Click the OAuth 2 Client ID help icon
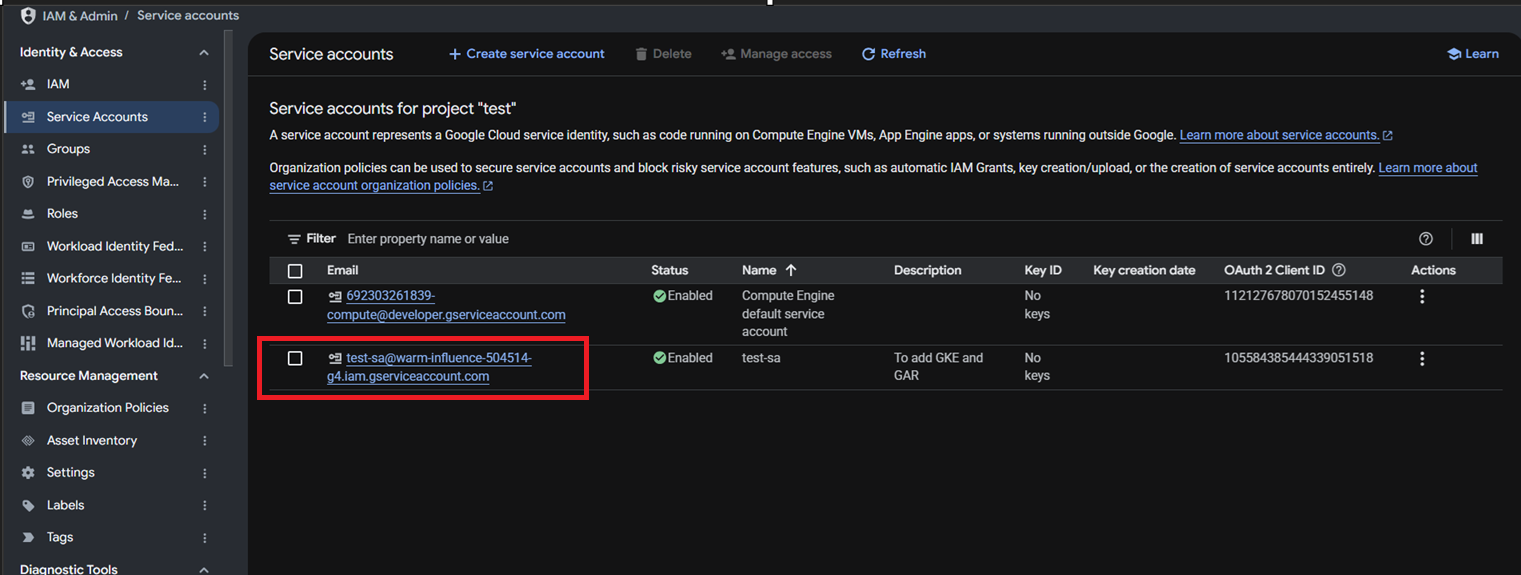The image size is (1521, 575). tap(1339, 270)
